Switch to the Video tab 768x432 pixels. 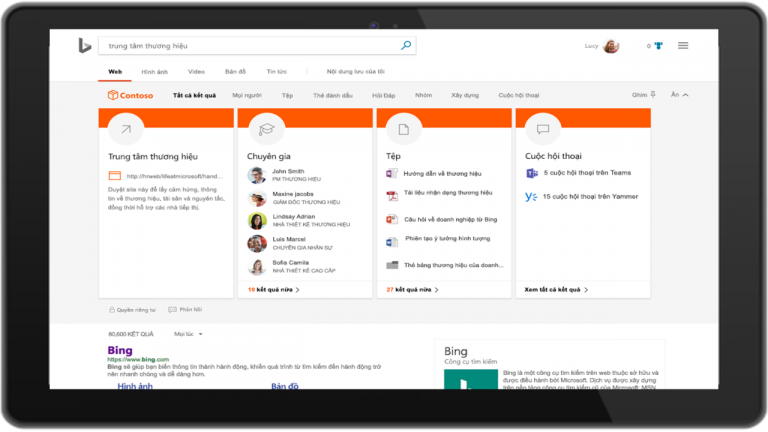tap(196, 72)
